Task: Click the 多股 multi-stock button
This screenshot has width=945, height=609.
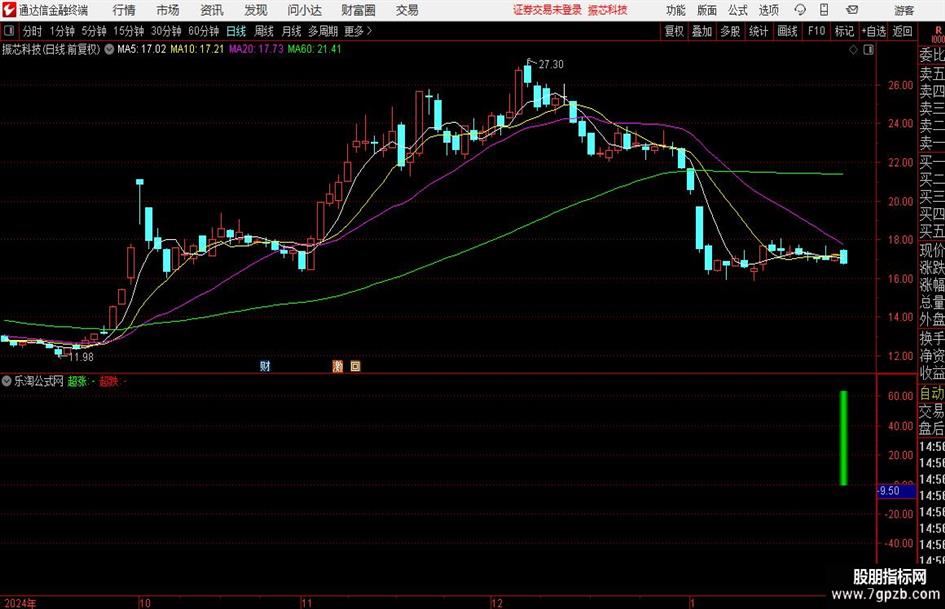Action: [730, 31]
